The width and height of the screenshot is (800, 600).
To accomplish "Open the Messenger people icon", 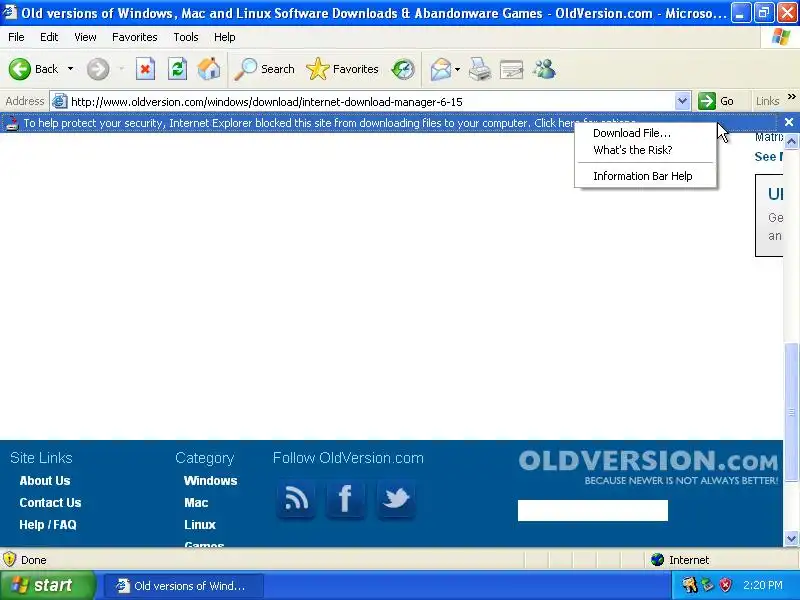I will click(x=544, y=69).
